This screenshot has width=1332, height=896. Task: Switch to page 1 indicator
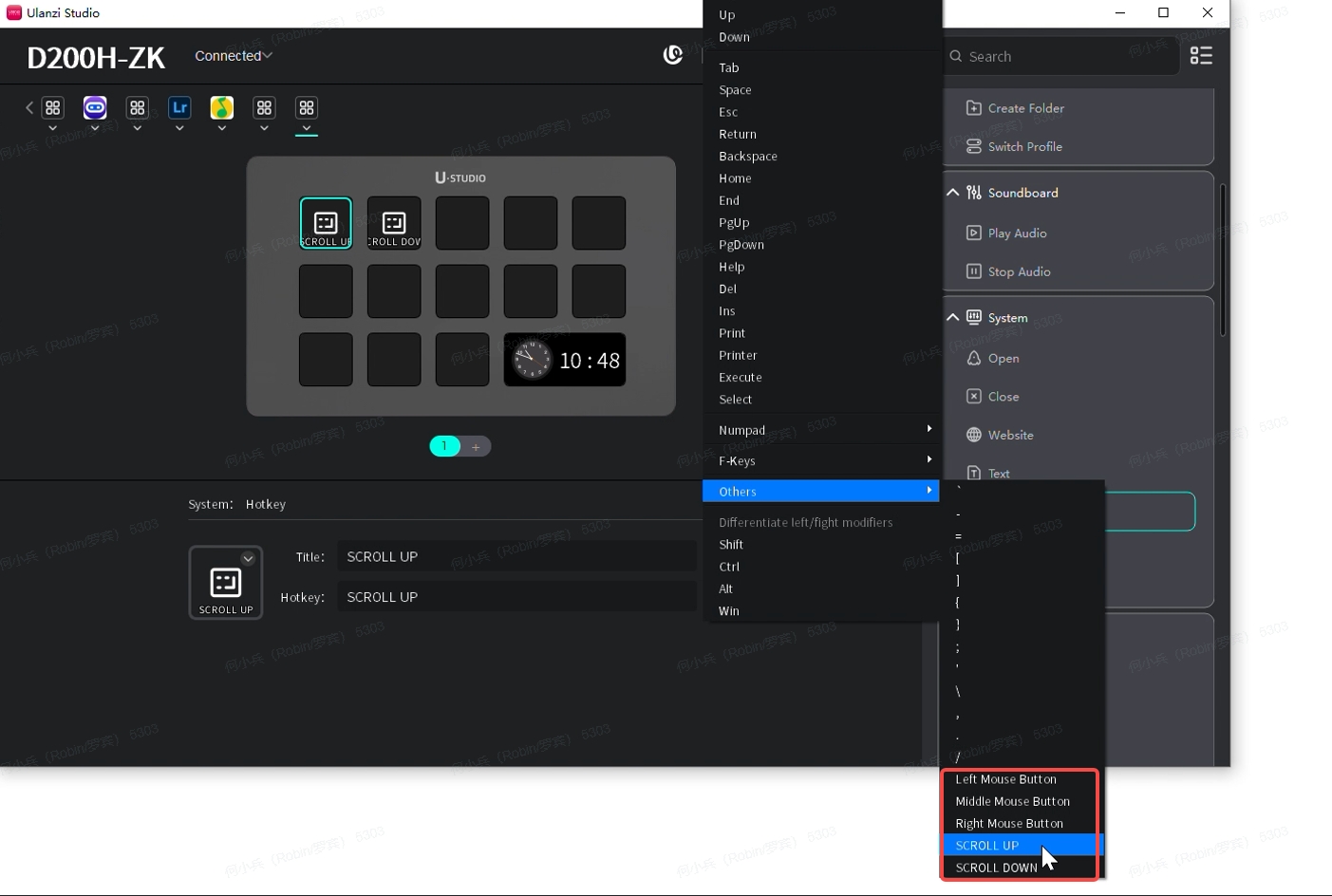(444, 447)
